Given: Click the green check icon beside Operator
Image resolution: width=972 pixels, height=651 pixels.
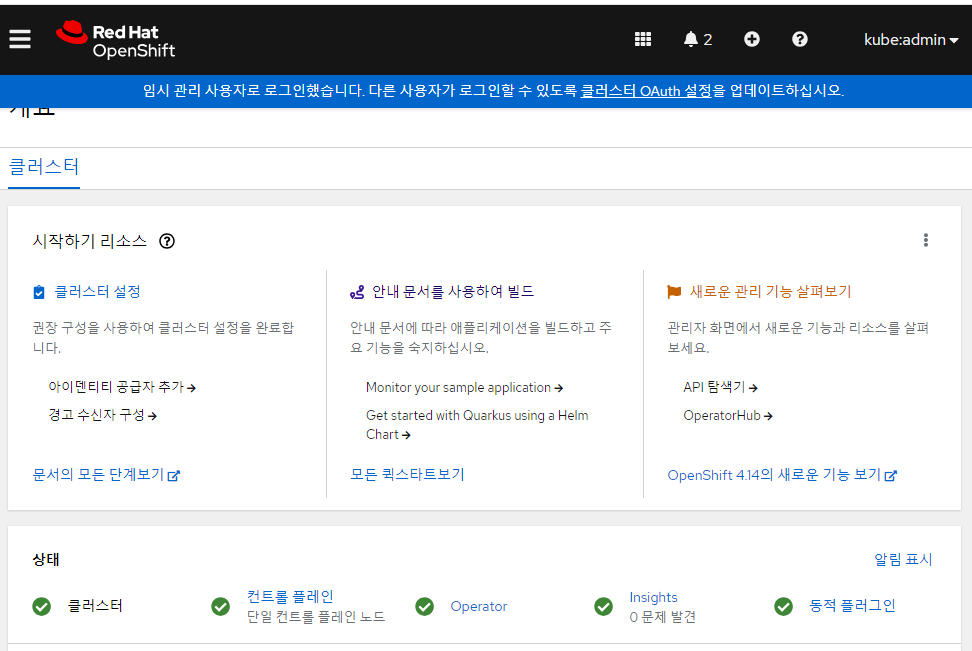Looking at the screenshot, I should pos(425,606).
